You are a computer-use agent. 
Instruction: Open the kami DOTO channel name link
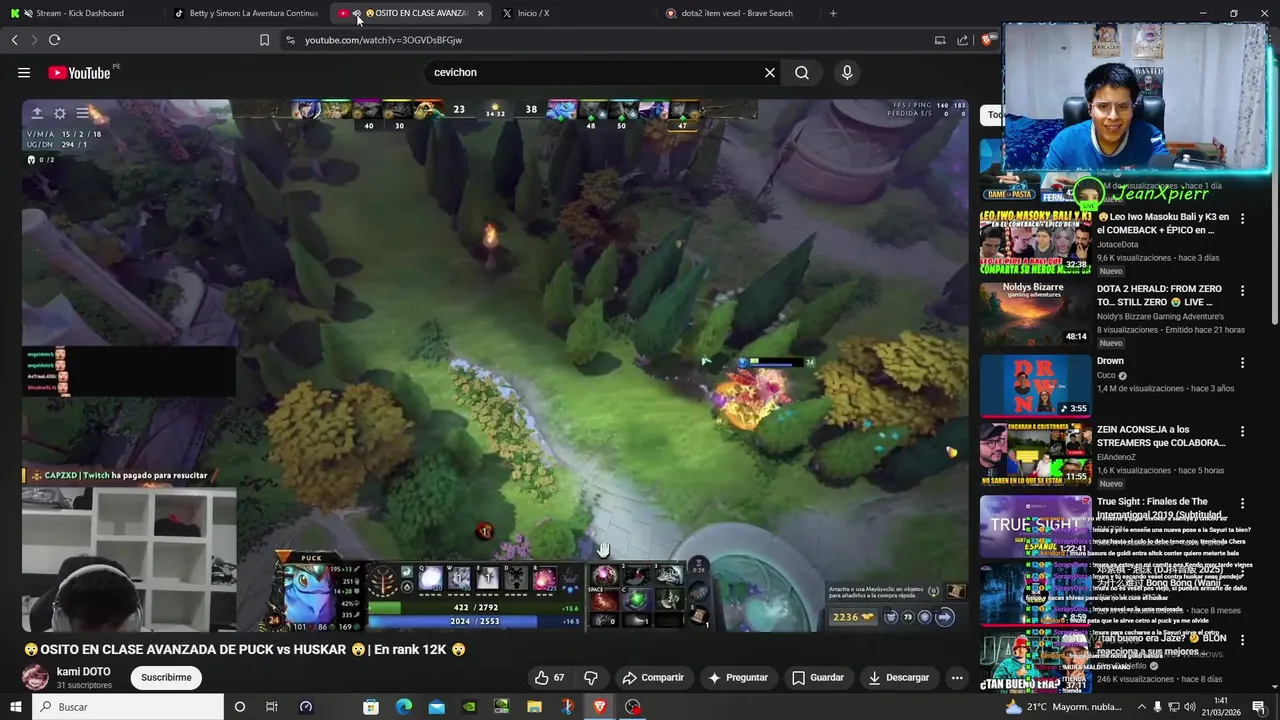pyautogui.click(x=84, y=672)
